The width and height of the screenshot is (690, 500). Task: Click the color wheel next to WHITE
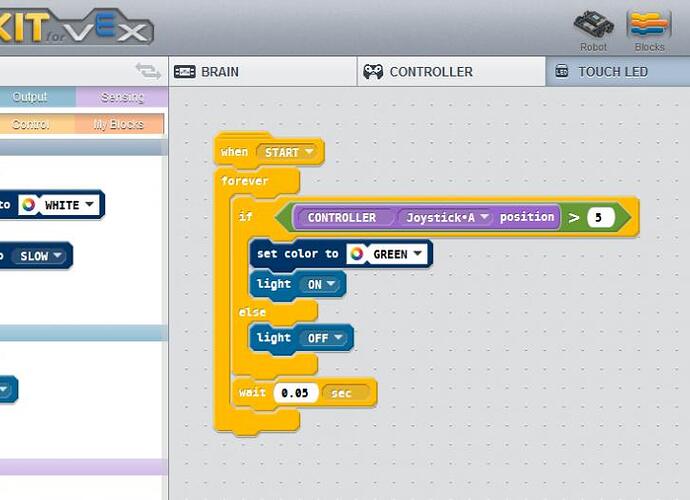[x=29, y=205]
